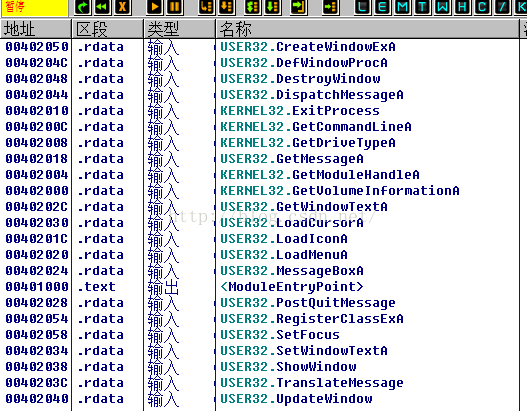527x411 pixels.
Task: Sort by the 地址 column header
Action: (x=36, y=29)
